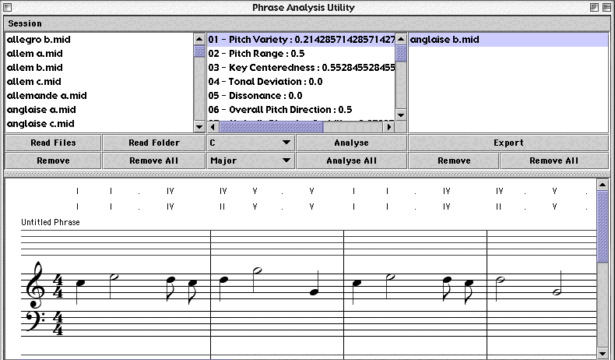615x360 pixels.
Task: Select anglaise a.mid in file list
Action: point(99,110)
